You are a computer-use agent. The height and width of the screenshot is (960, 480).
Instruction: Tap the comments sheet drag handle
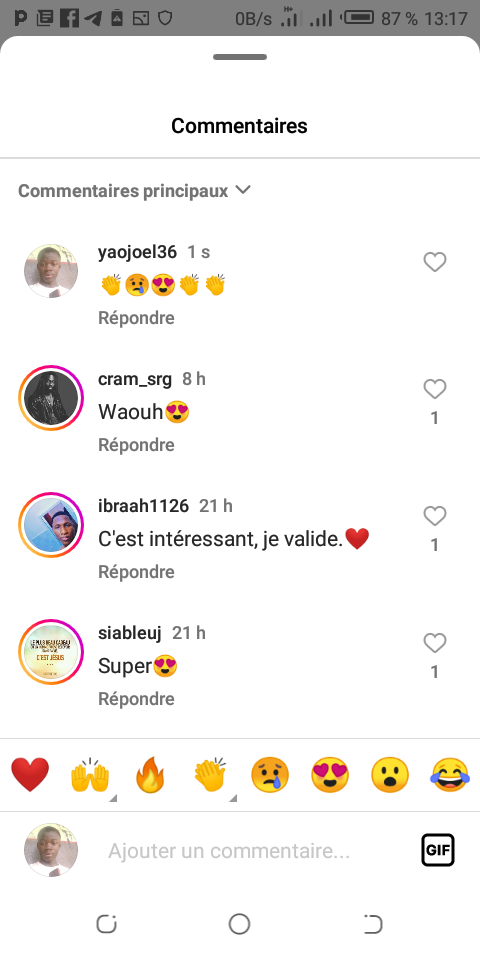[240, 57]
